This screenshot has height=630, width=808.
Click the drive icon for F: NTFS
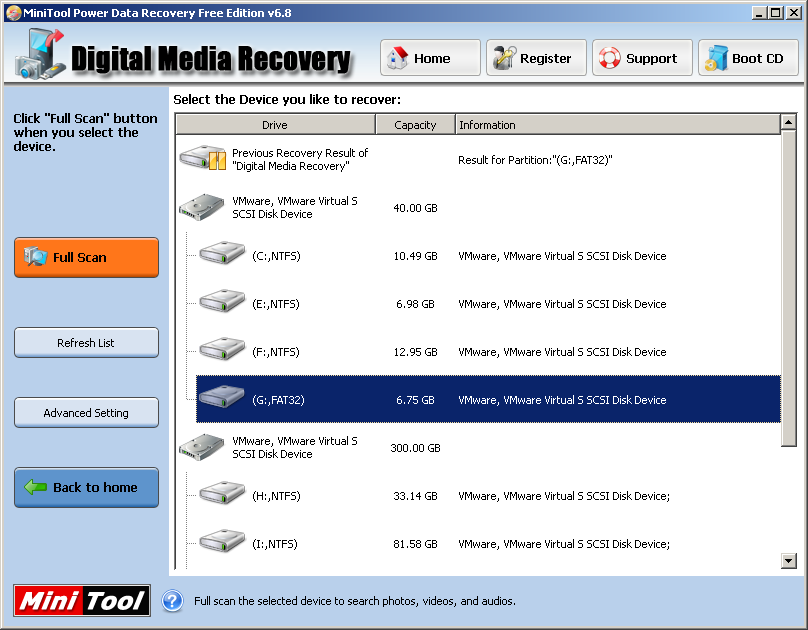pos(223,350)
